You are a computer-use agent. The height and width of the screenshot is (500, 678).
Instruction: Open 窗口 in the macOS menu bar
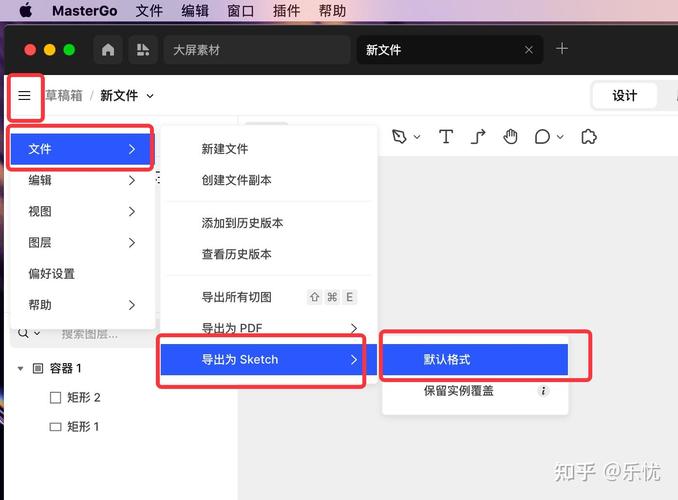coord(240,11)
